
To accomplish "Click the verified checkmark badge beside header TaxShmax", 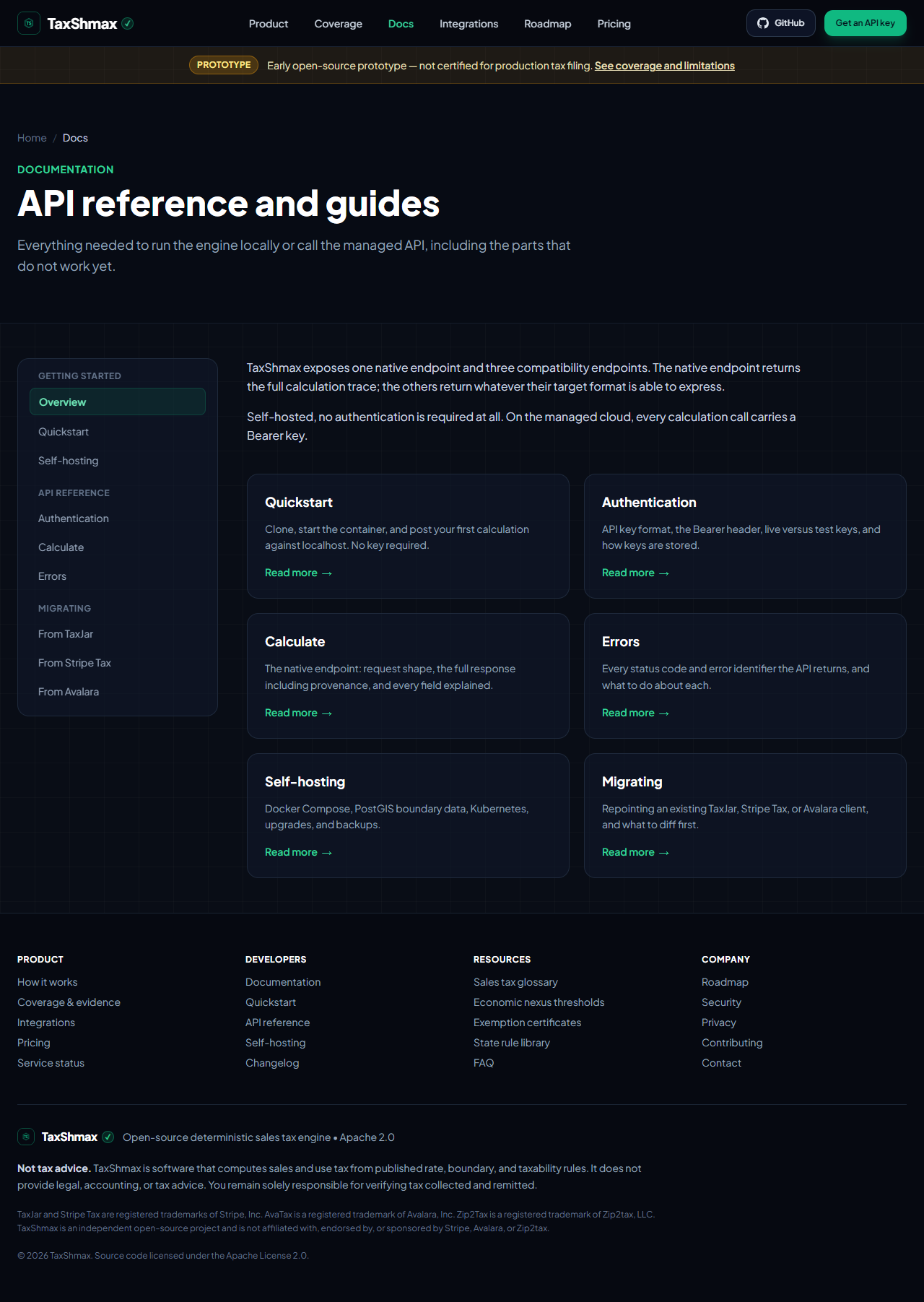I will (x=128, y=23).
